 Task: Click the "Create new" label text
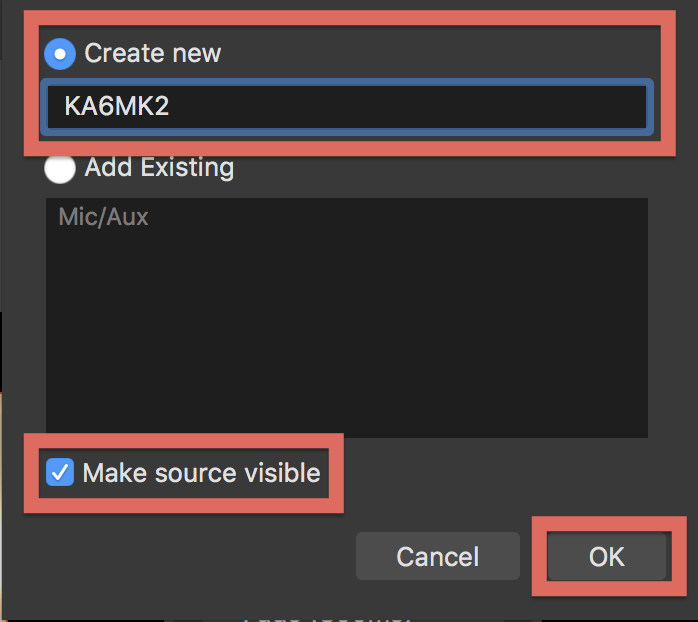coord(152,54)
